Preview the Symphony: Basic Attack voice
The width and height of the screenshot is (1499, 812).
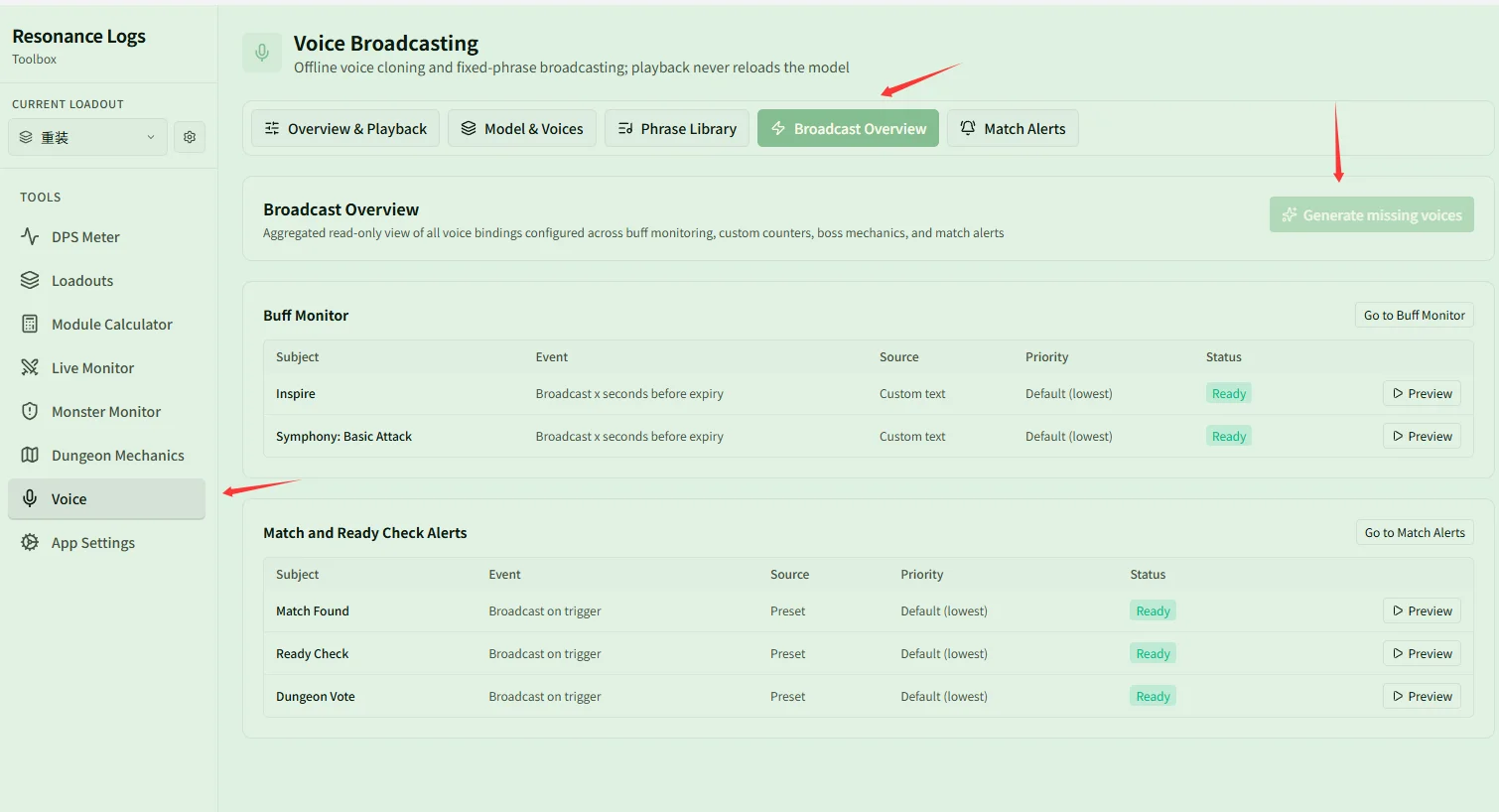tap(1422, 436)
